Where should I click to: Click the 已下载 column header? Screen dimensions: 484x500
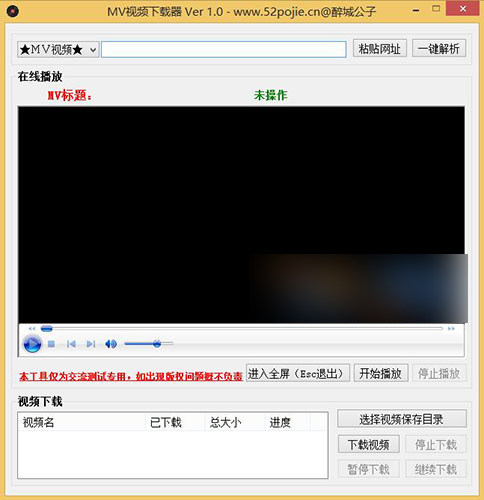point(175,422)
